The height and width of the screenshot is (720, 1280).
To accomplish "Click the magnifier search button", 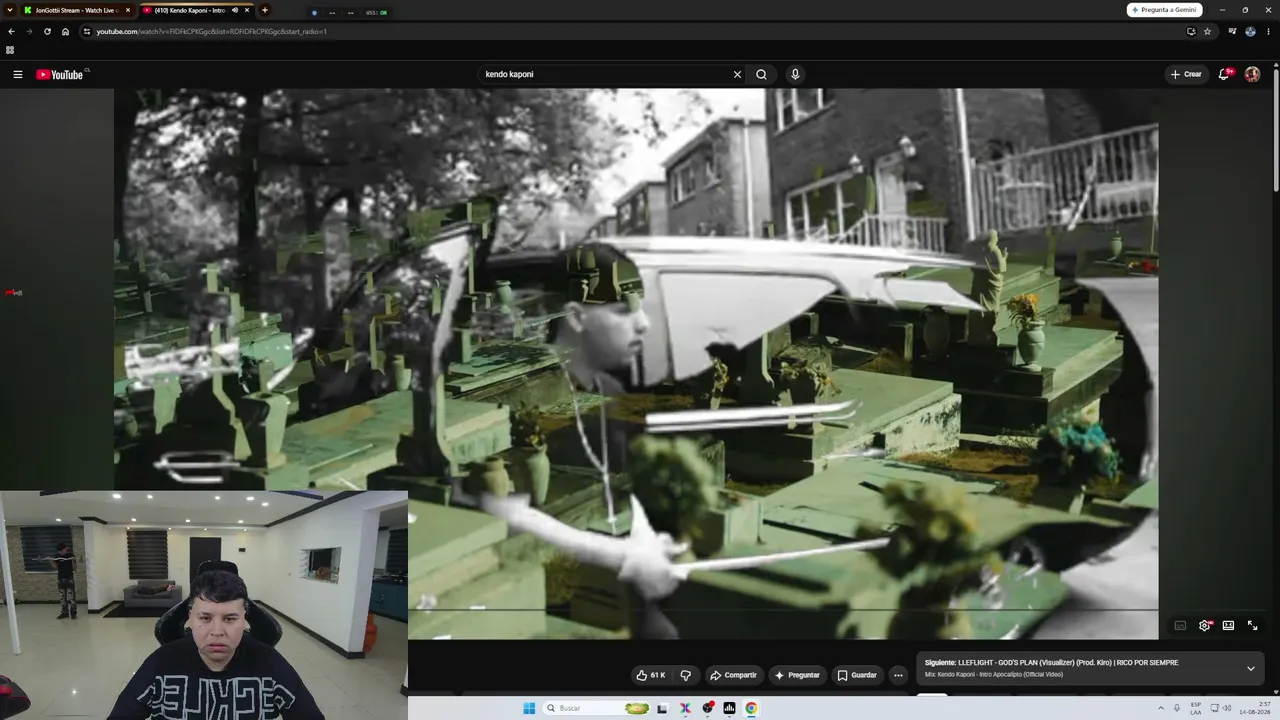I will (x=761, y=74).
